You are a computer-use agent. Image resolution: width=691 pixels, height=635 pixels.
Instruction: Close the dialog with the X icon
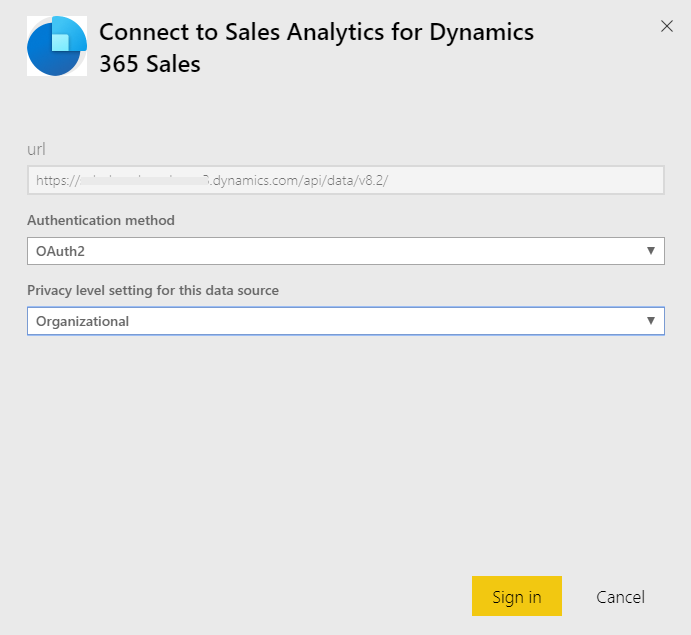[667, 26]
